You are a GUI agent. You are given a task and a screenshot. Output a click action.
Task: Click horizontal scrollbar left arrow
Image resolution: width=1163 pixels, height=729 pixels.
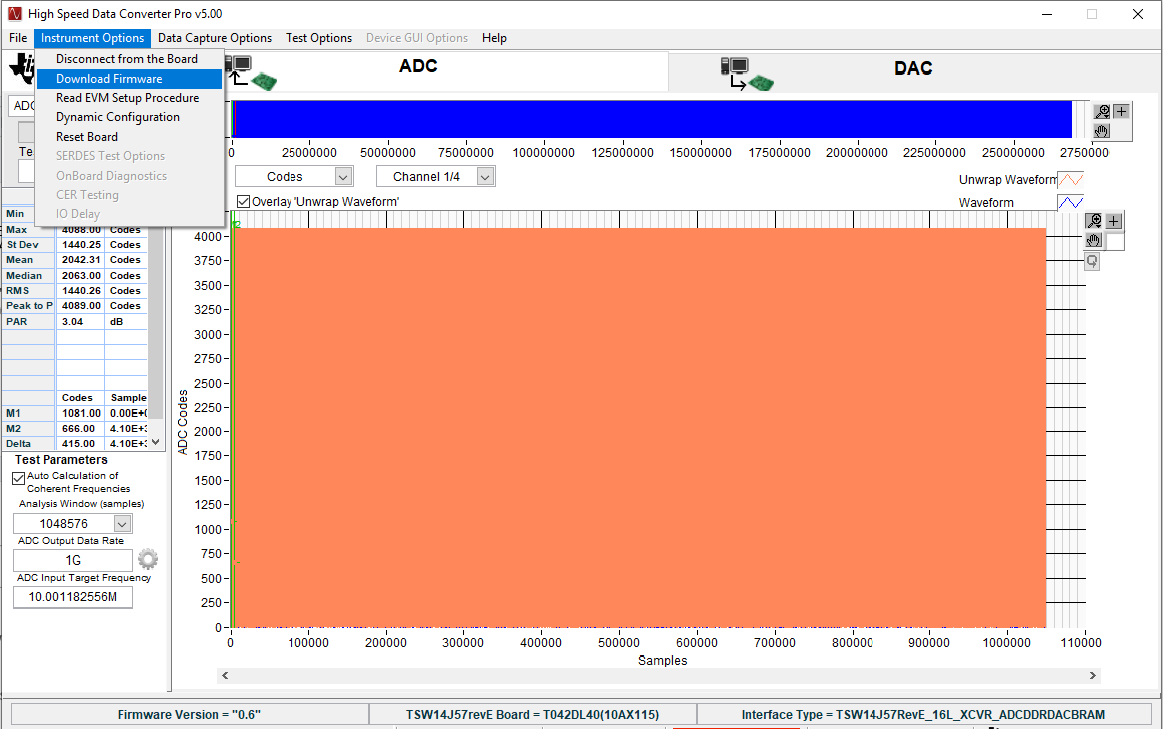[x=225, y=676]
